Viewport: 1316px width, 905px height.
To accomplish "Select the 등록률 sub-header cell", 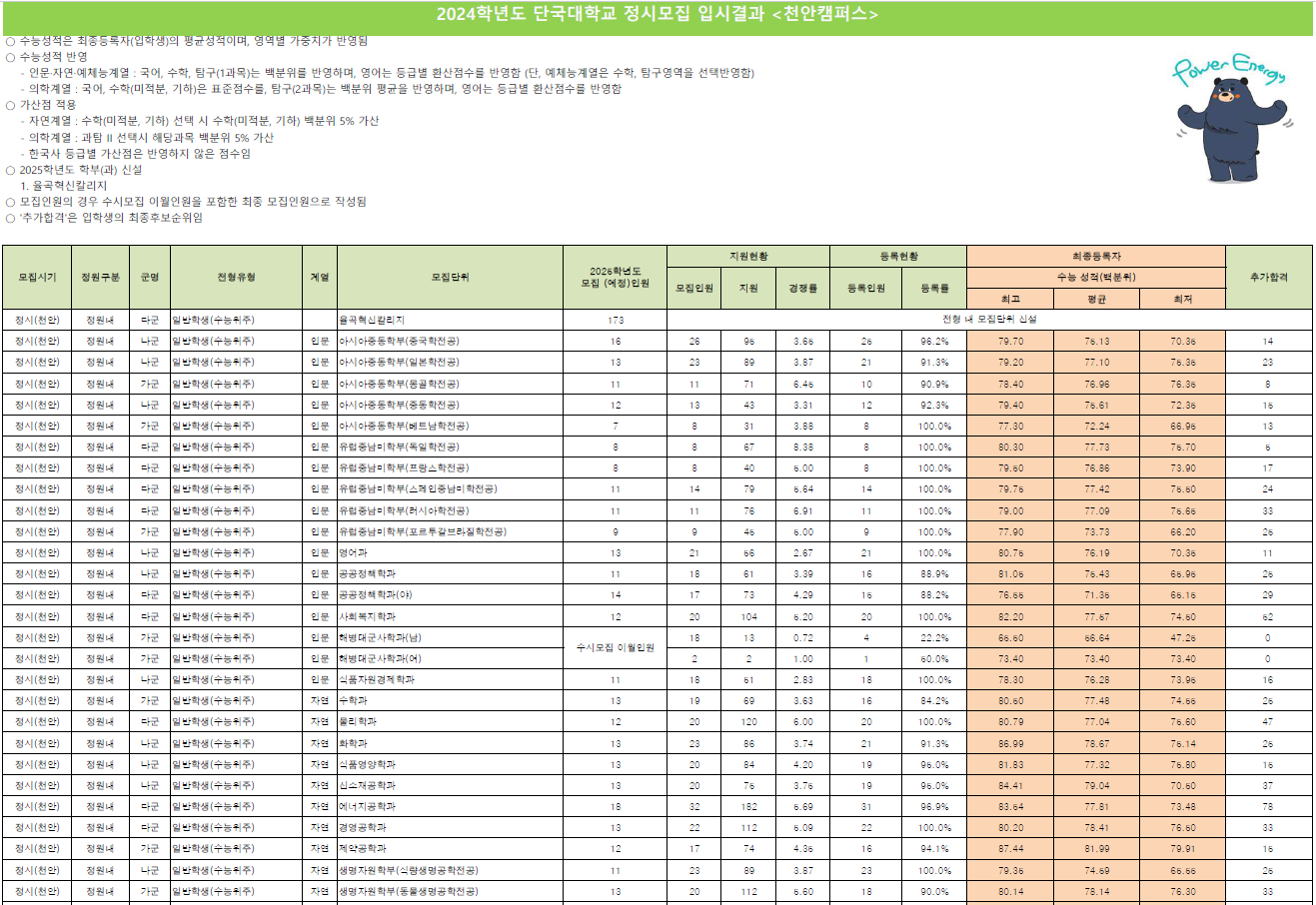I will click(934, 288).
